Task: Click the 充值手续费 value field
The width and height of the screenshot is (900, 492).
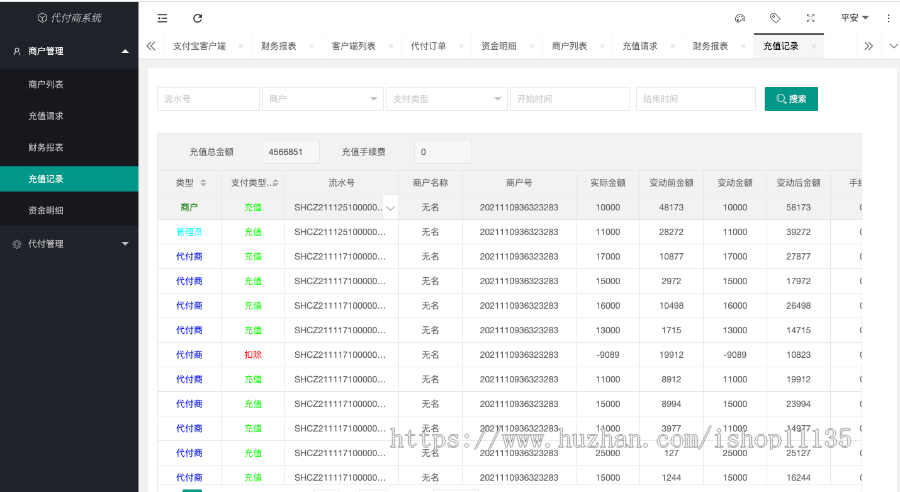Action: point(443,152)
